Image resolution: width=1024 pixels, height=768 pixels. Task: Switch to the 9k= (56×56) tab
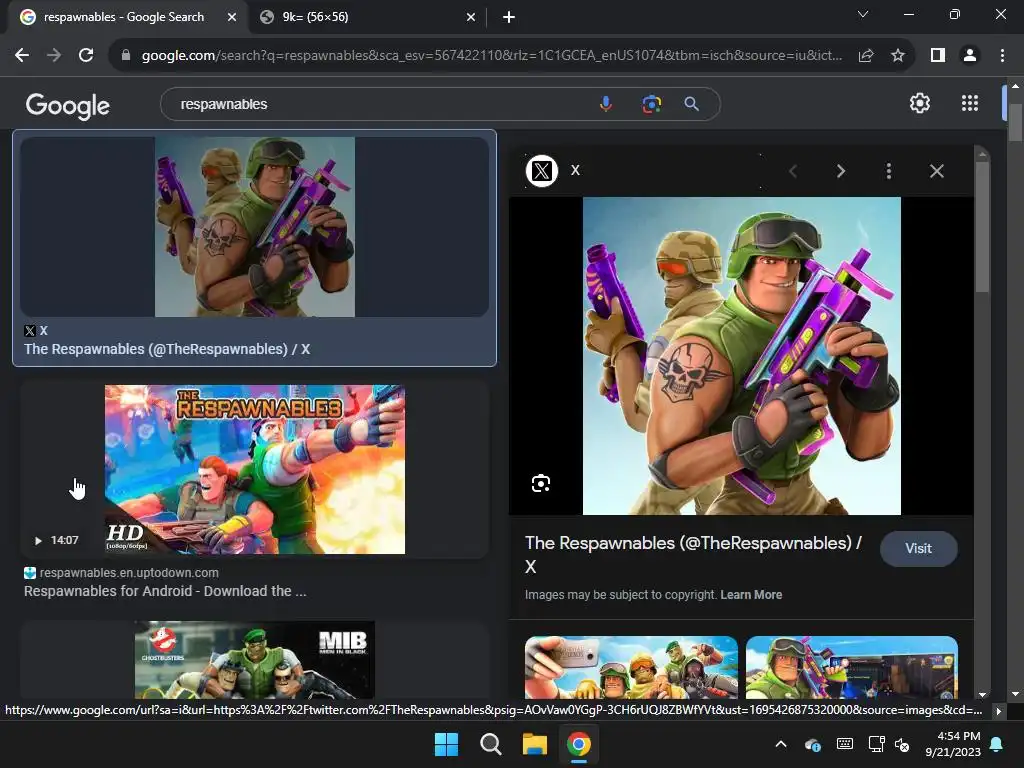click(367, 17)
